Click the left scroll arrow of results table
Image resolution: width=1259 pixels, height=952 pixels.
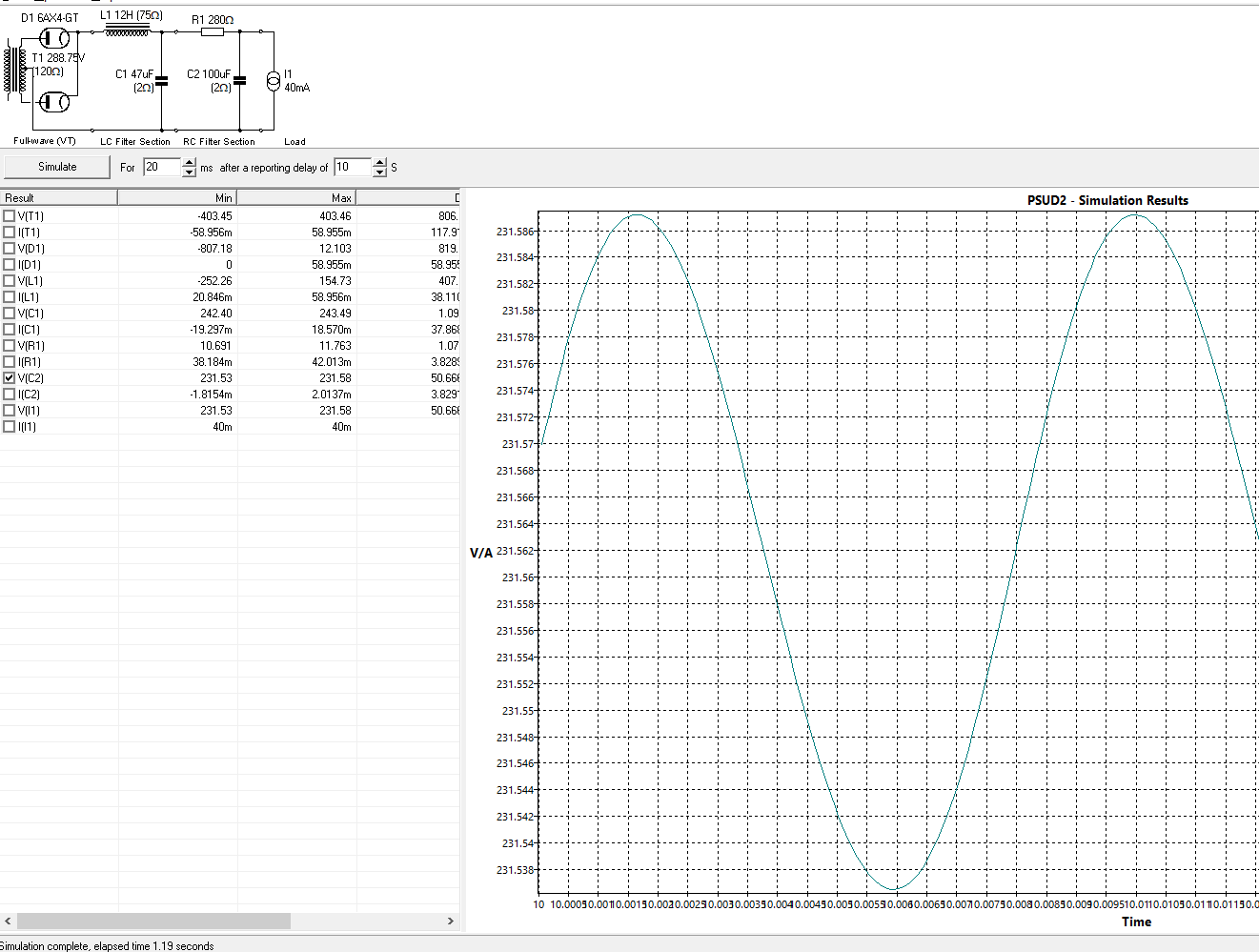point(8,921)
